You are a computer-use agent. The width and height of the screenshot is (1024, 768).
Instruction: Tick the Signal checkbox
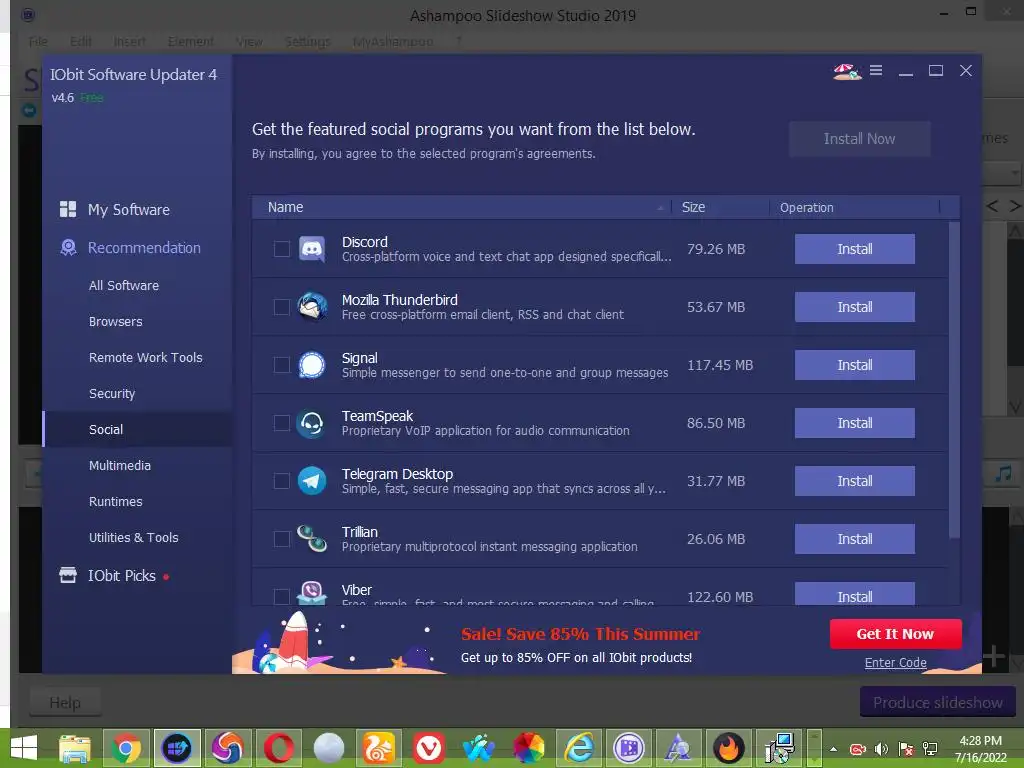tap(281, 365)
